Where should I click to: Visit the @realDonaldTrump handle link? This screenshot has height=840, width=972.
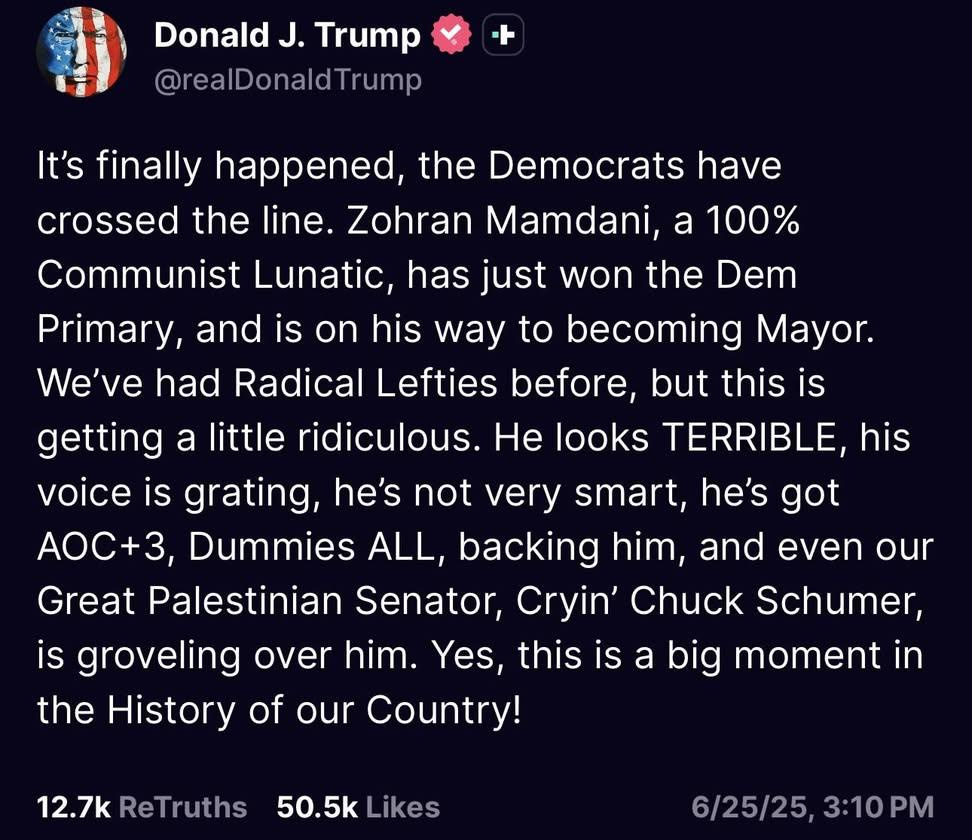288,80
